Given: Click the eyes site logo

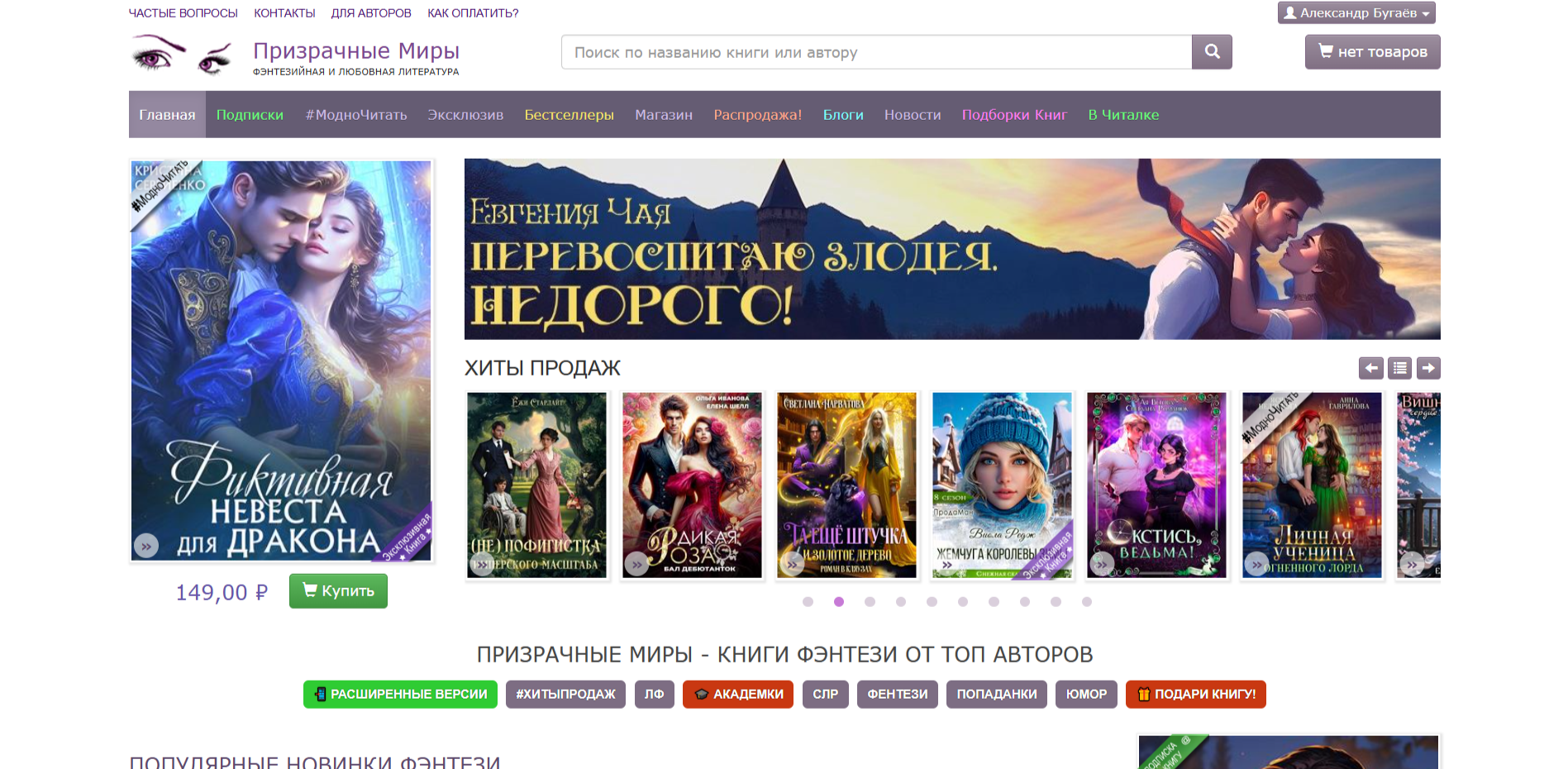Looking at the screenshot, I should pyautogui.click(x=182, y=55).
